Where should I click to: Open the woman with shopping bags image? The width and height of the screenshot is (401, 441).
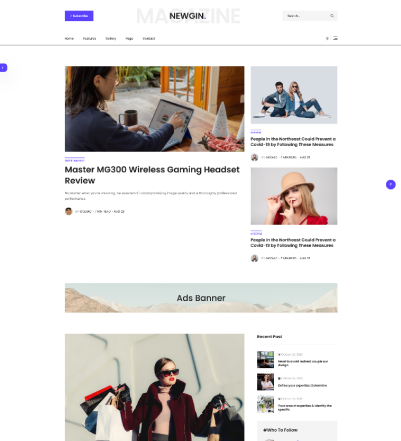click(154, 387)
